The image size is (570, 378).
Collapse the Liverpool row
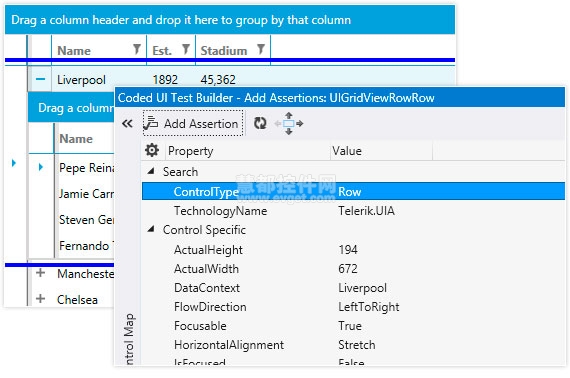tap(40, 79)
